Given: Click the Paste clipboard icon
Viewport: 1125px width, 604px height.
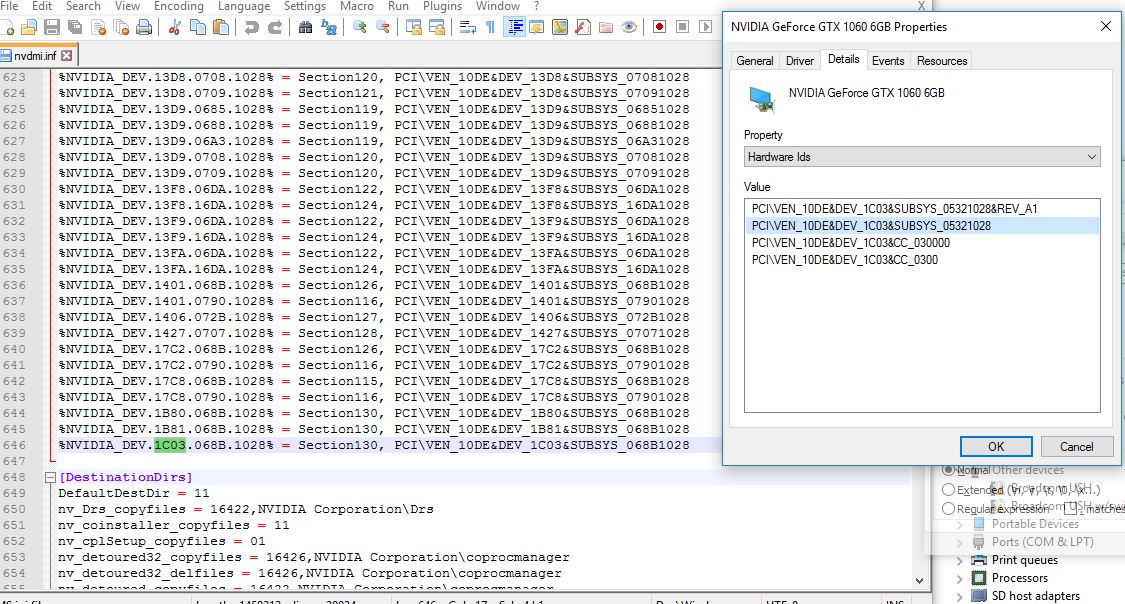Looking at the screenshot, I should point(221,27).
